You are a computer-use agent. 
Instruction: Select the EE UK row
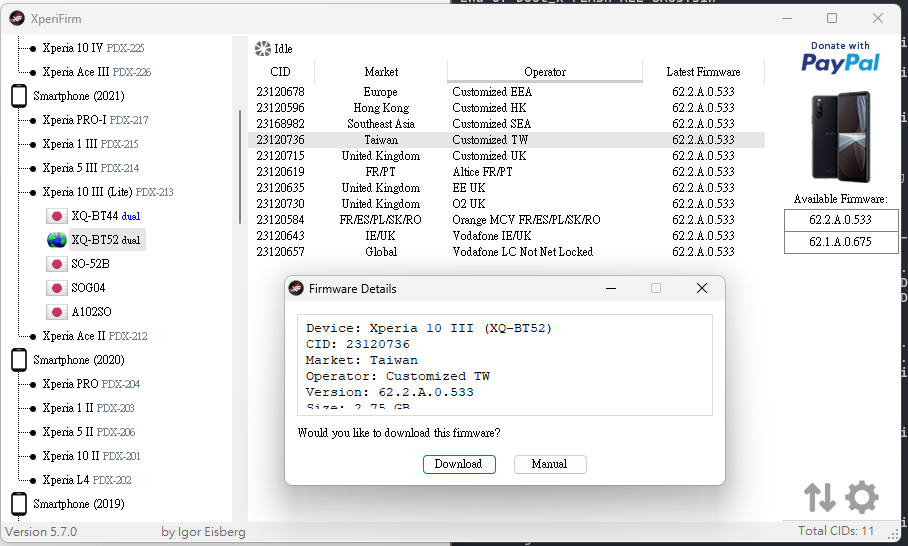507,188
